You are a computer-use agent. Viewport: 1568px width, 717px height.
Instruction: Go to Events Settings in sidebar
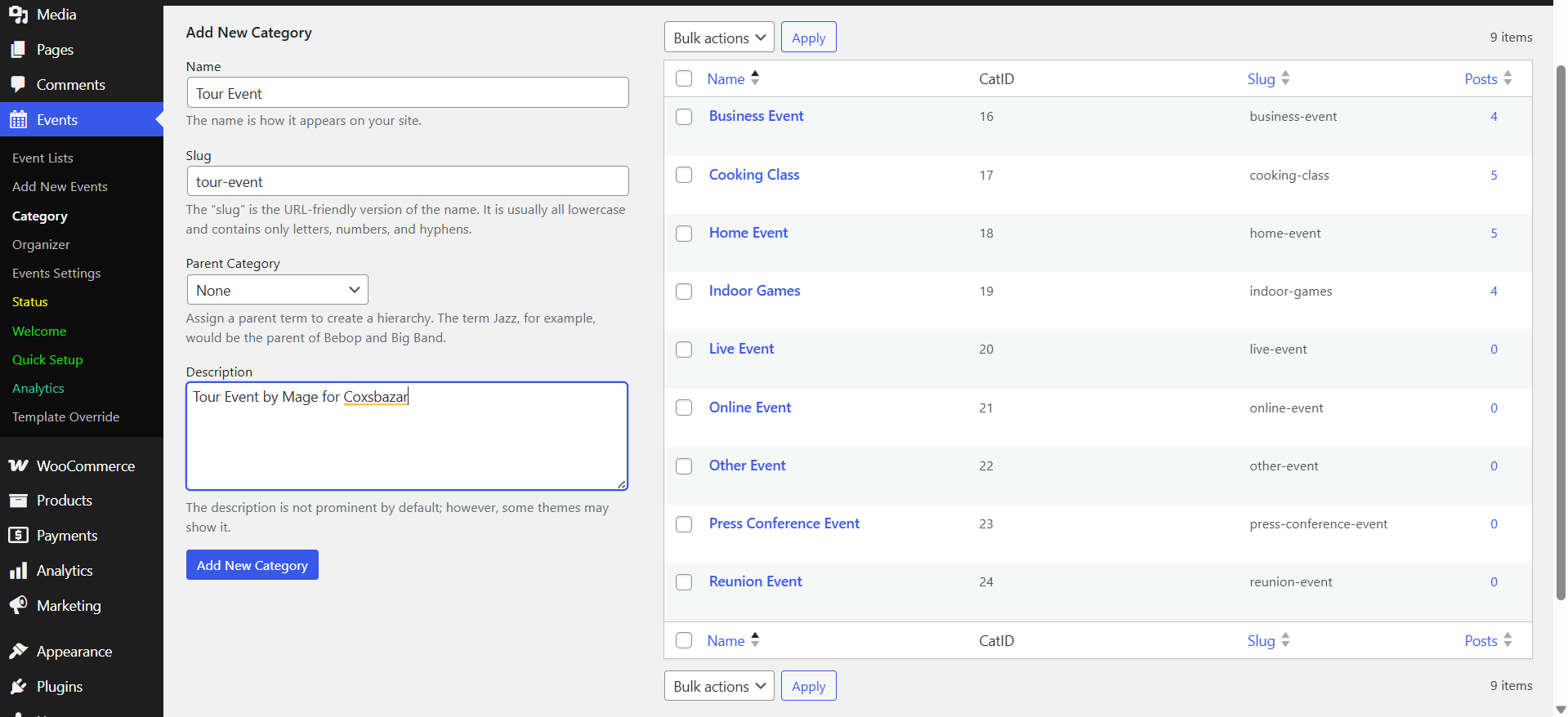[56, 274]
